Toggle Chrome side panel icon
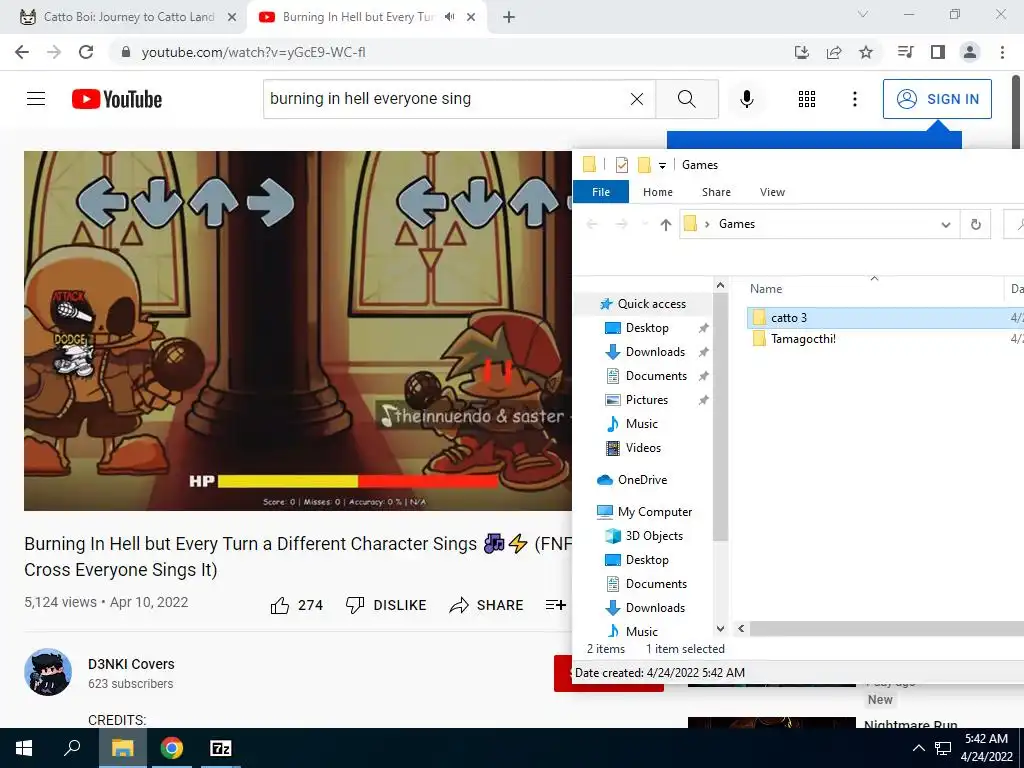The width and height of the screenshot is (1024, 768). [x=938, y=52]
